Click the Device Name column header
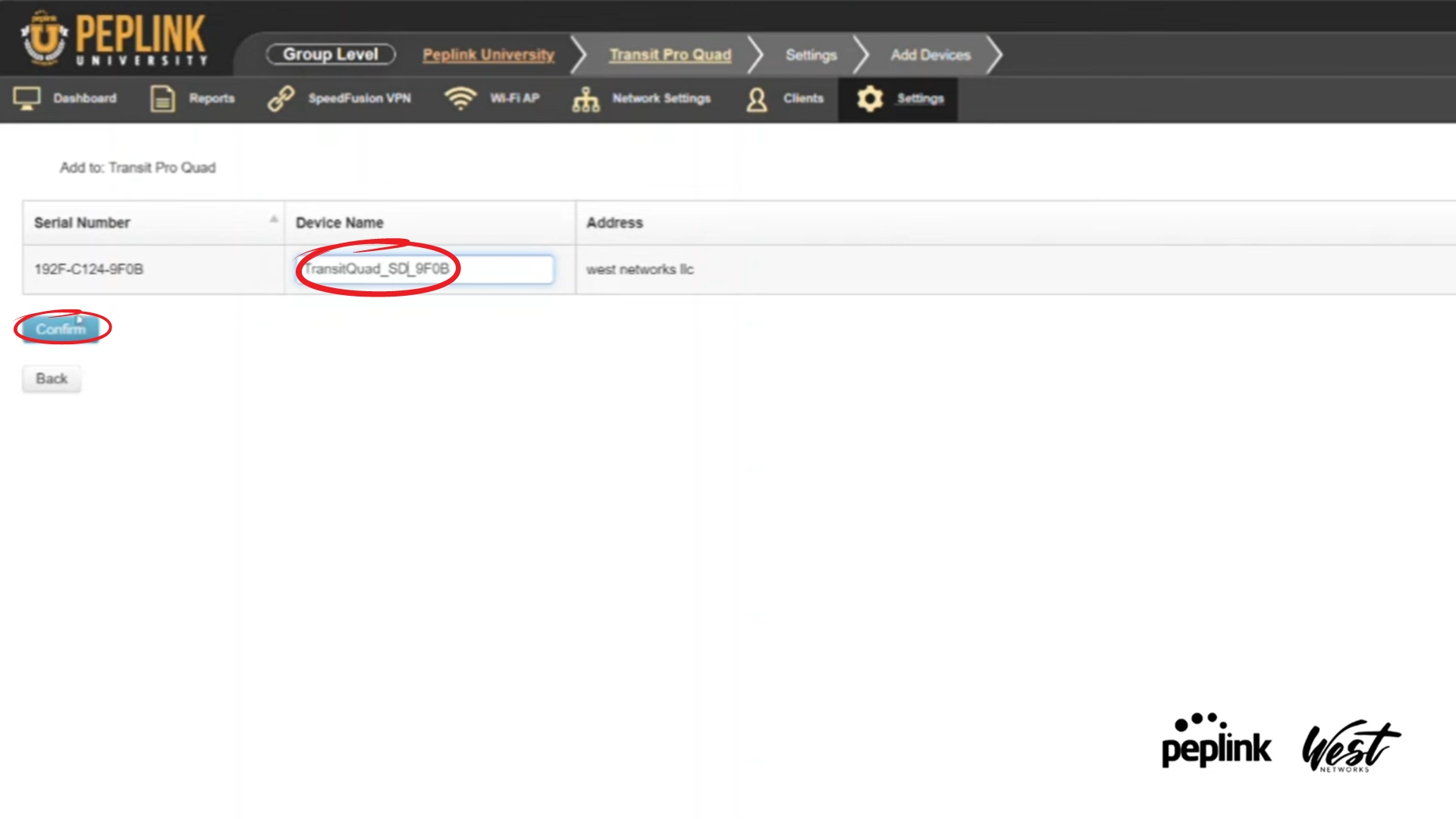This screenshot has width=1456, height=819. click(340, 223)
